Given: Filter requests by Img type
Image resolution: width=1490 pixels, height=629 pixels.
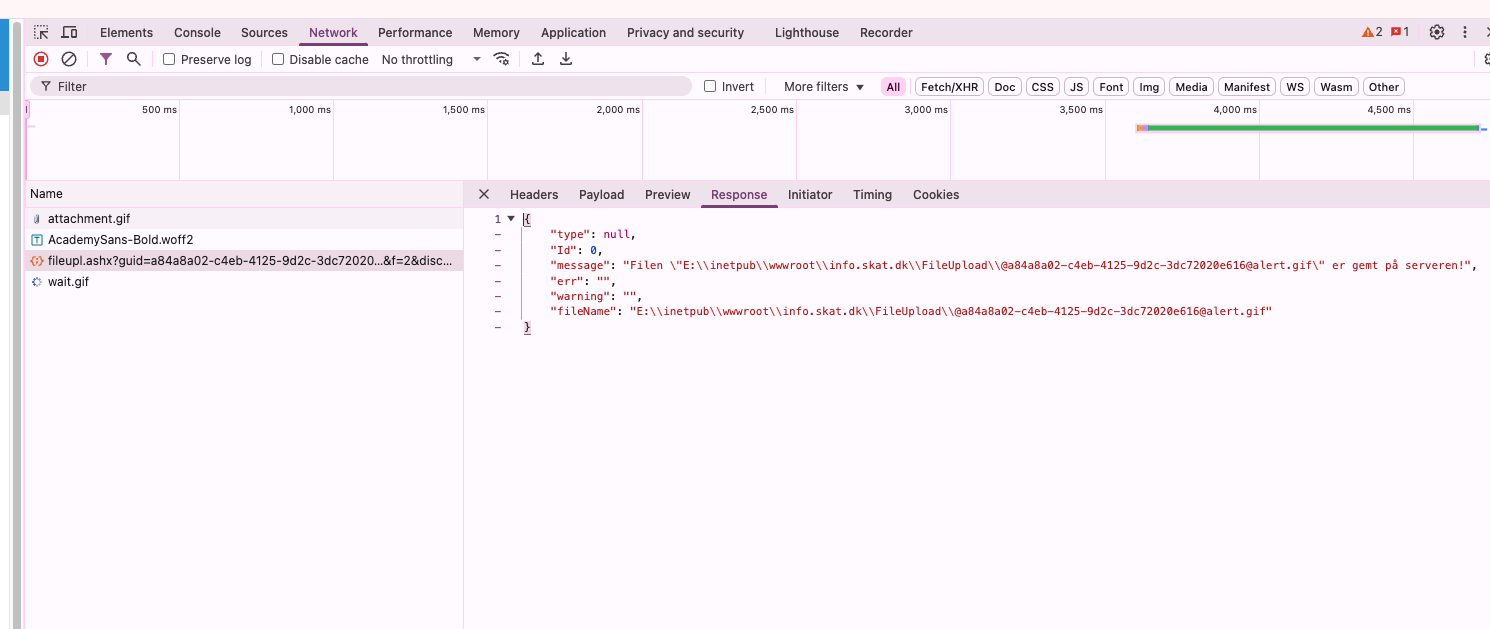Looking at the screenshot, I should point(1149,87).
